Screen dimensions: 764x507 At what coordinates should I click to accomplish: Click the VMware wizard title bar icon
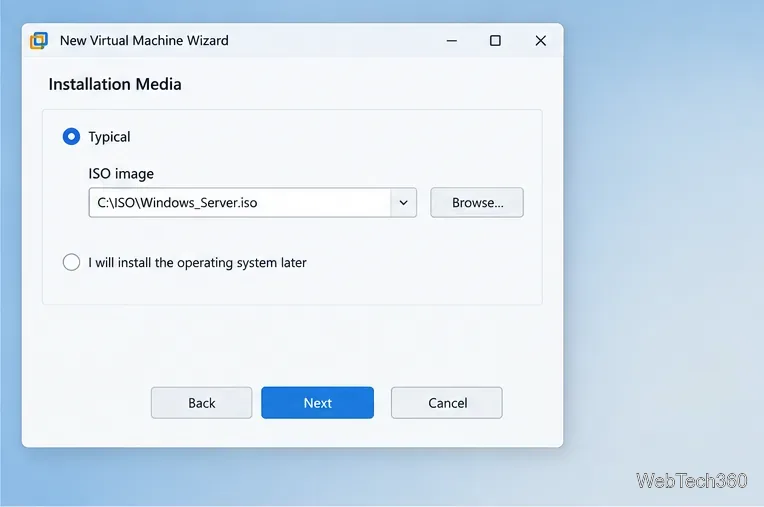pyautogui.click(x=39, y=40)
